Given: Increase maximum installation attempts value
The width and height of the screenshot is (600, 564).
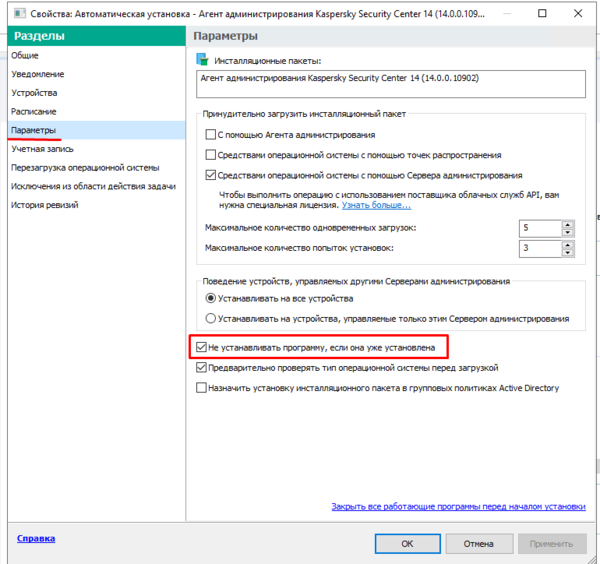Looking at the screenshot, I should click(x=568, y=245).
